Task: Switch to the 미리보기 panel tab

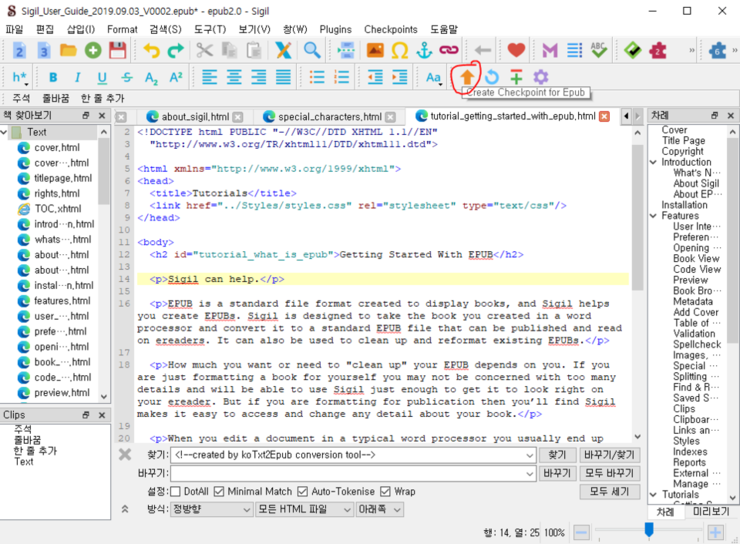Action: click(x=711, y=512)
